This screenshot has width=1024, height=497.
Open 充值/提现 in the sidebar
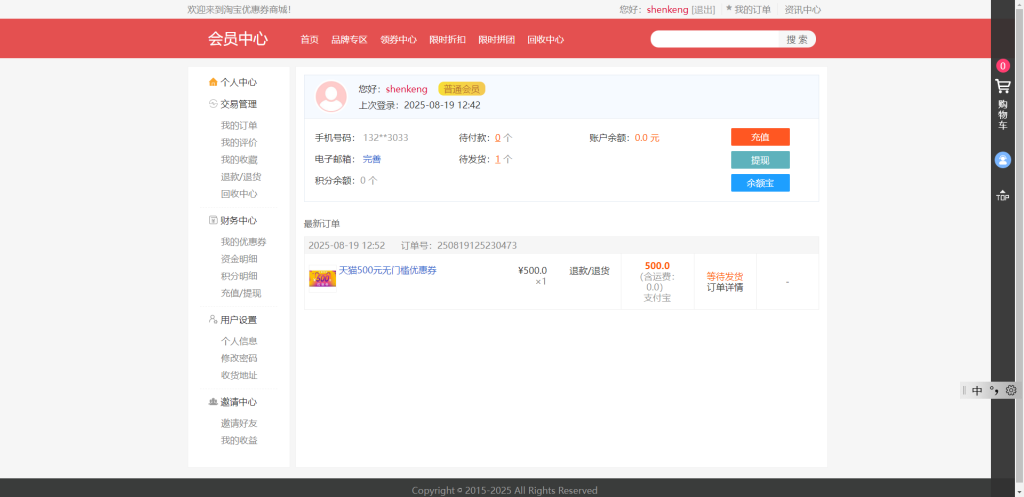coord(241,293)
